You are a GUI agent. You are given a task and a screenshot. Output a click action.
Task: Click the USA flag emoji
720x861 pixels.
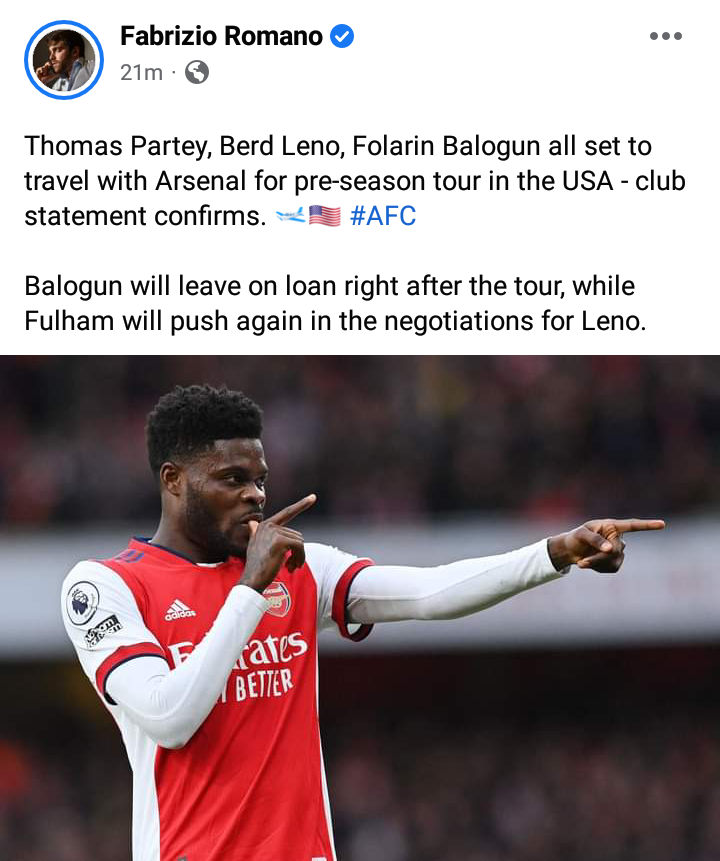click(325, 216)
